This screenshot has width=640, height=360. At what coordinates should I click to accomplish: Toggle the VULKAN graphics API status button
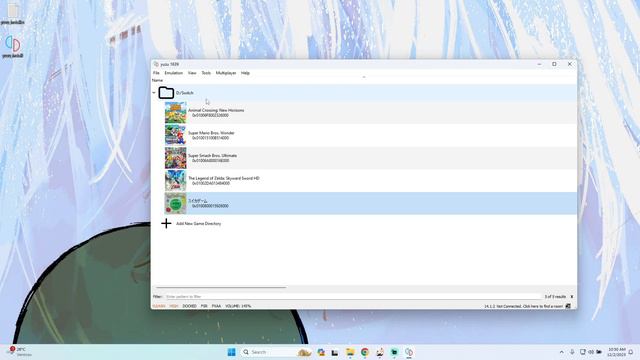coord(159,306)
